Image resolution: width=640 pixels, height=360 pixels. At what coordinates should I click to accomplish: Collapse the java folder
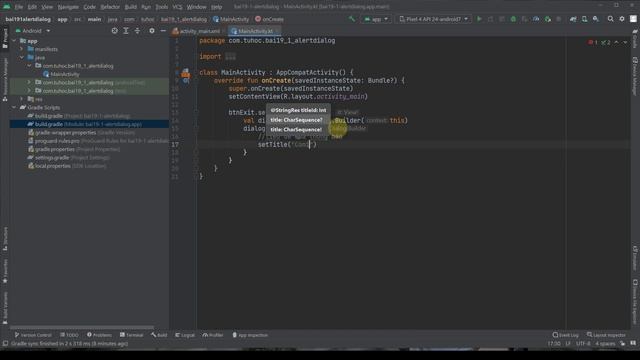[22, 58]
